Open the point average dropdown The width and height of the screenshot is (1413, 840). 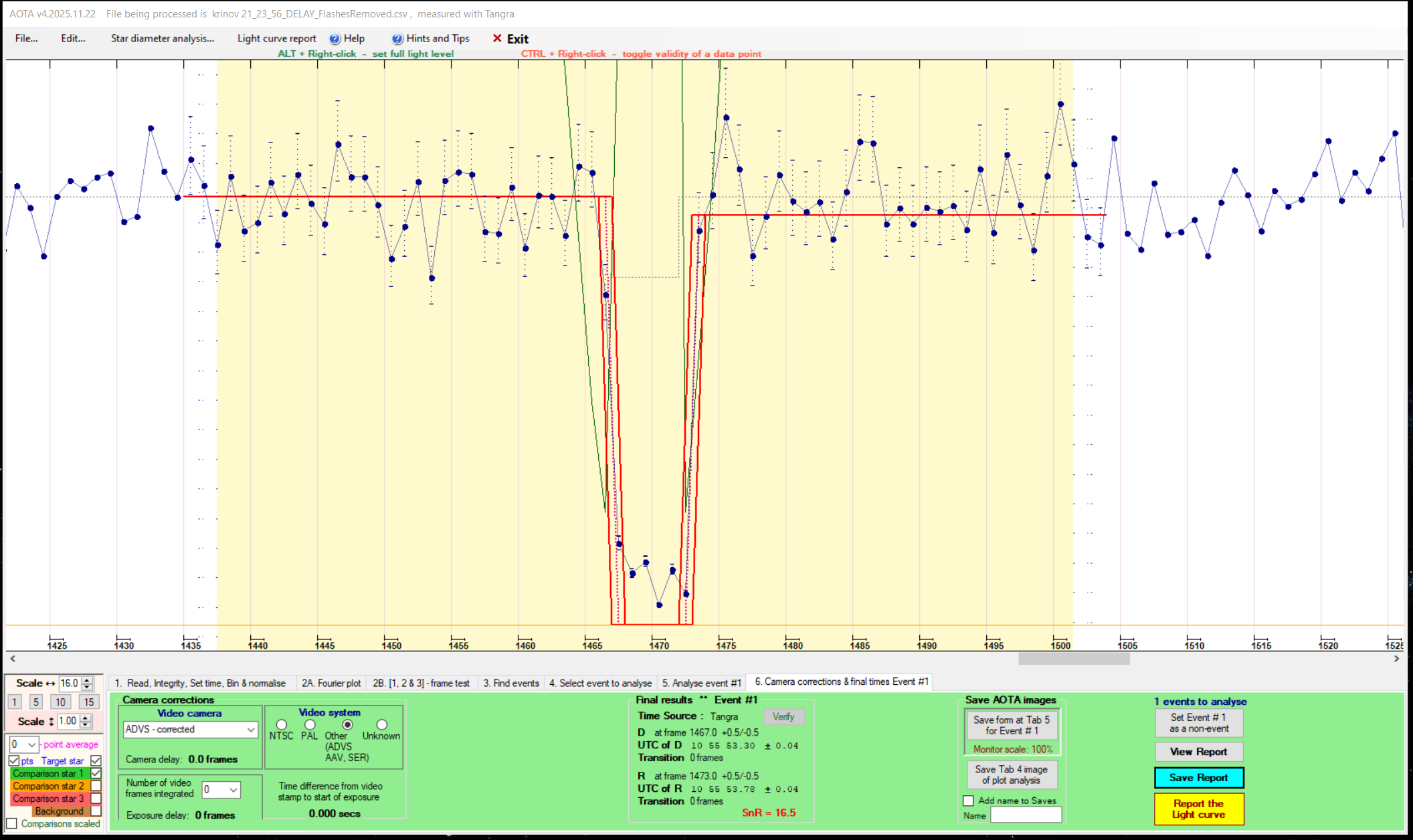tap(31, 744)
